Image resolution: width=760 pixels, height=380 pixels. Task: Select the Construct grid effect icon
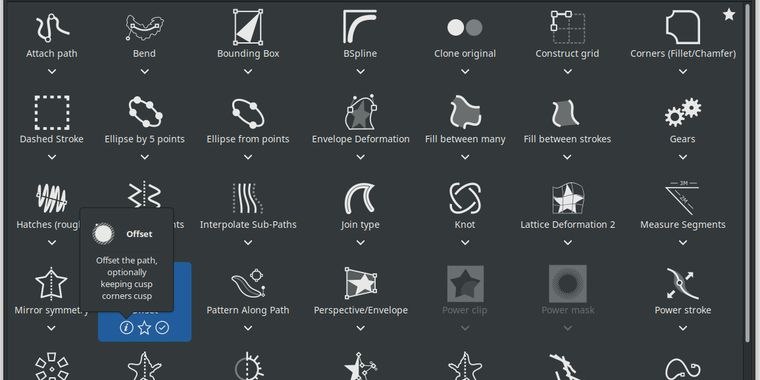click(x=568, y=28)
